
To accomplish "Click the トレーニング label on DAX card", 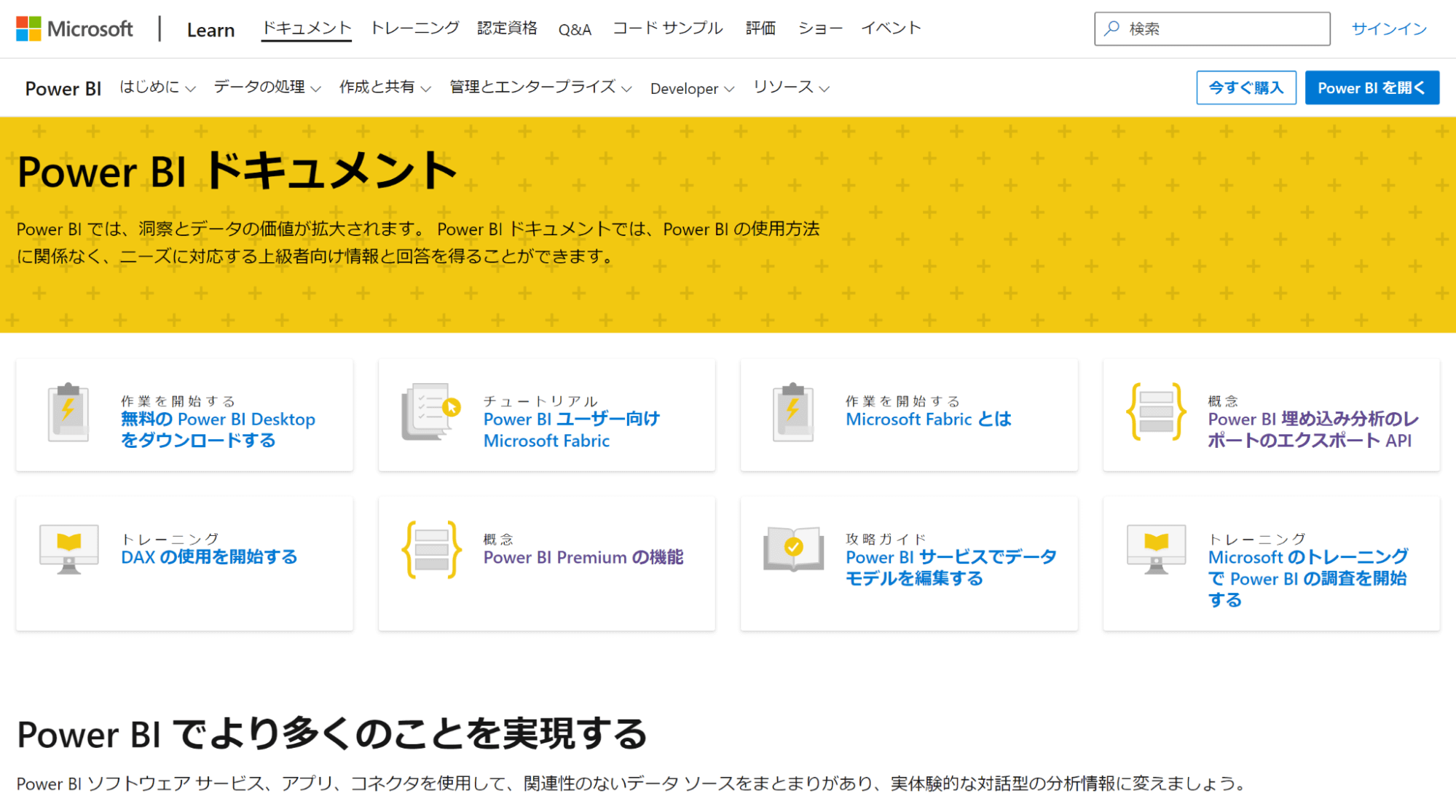I will 170,539.
